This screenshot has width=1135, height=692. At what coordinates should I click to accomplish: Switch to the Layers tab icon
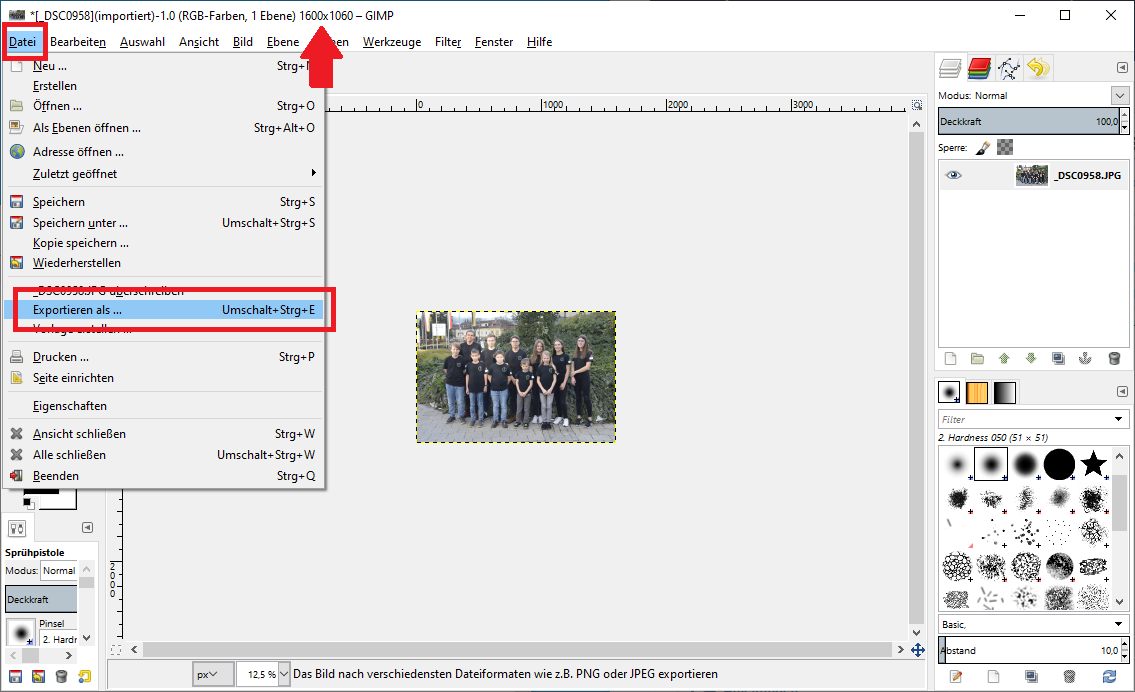[x=950, y=68]
